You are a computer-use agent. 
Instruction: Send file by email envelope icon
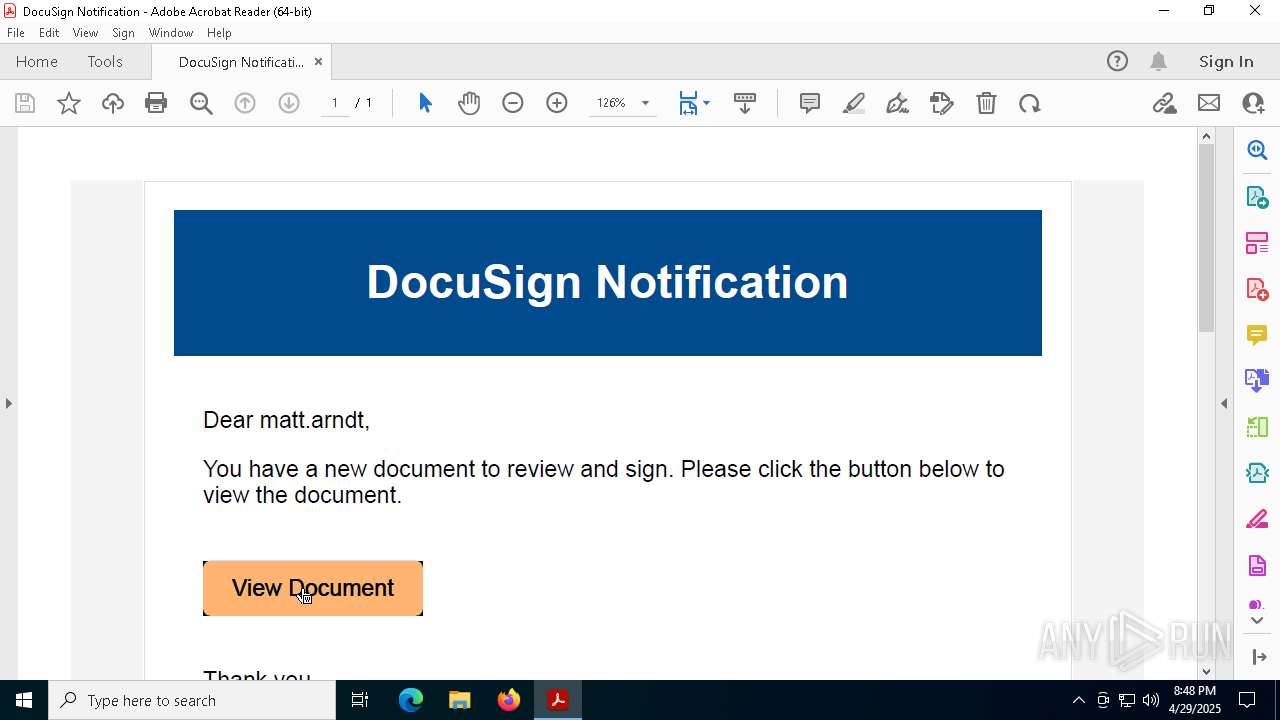[x=1209, y=103]
